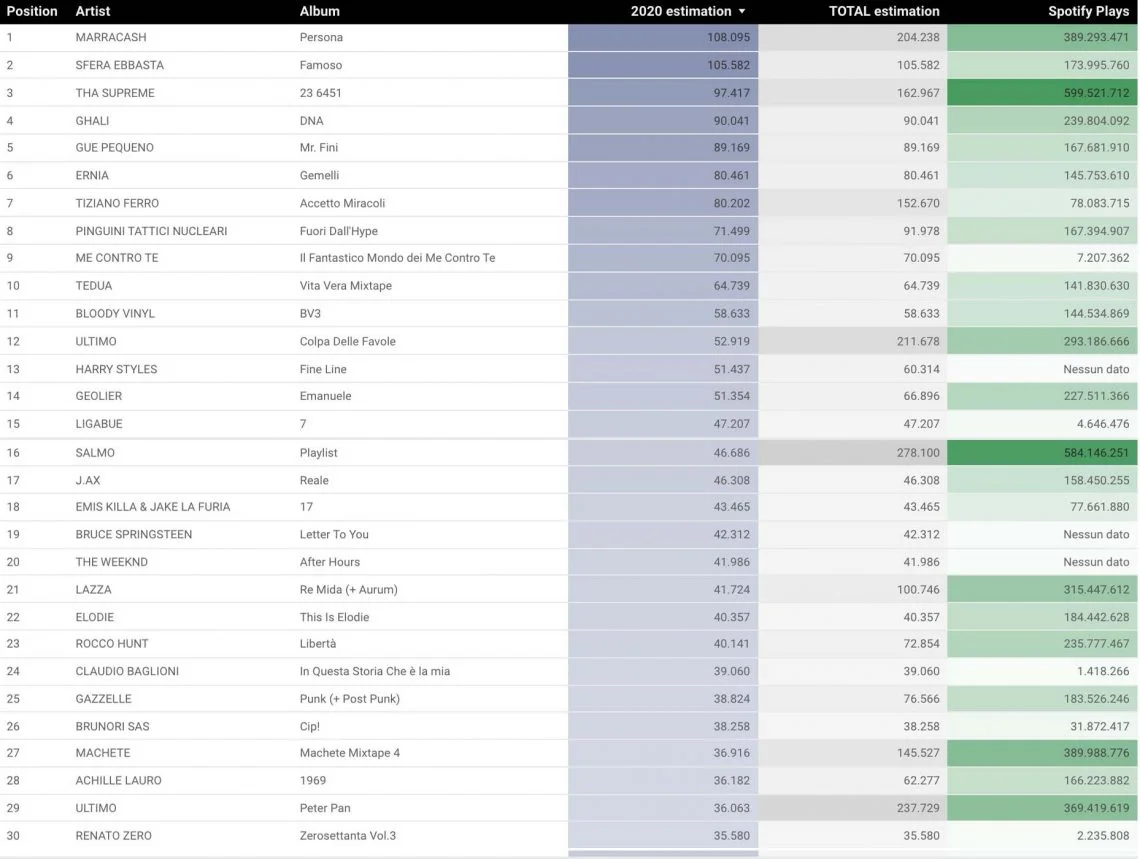Click the sort arrow beside 2020 estimation
Screen dimensions: 1140x859
(x=742, y=12)
